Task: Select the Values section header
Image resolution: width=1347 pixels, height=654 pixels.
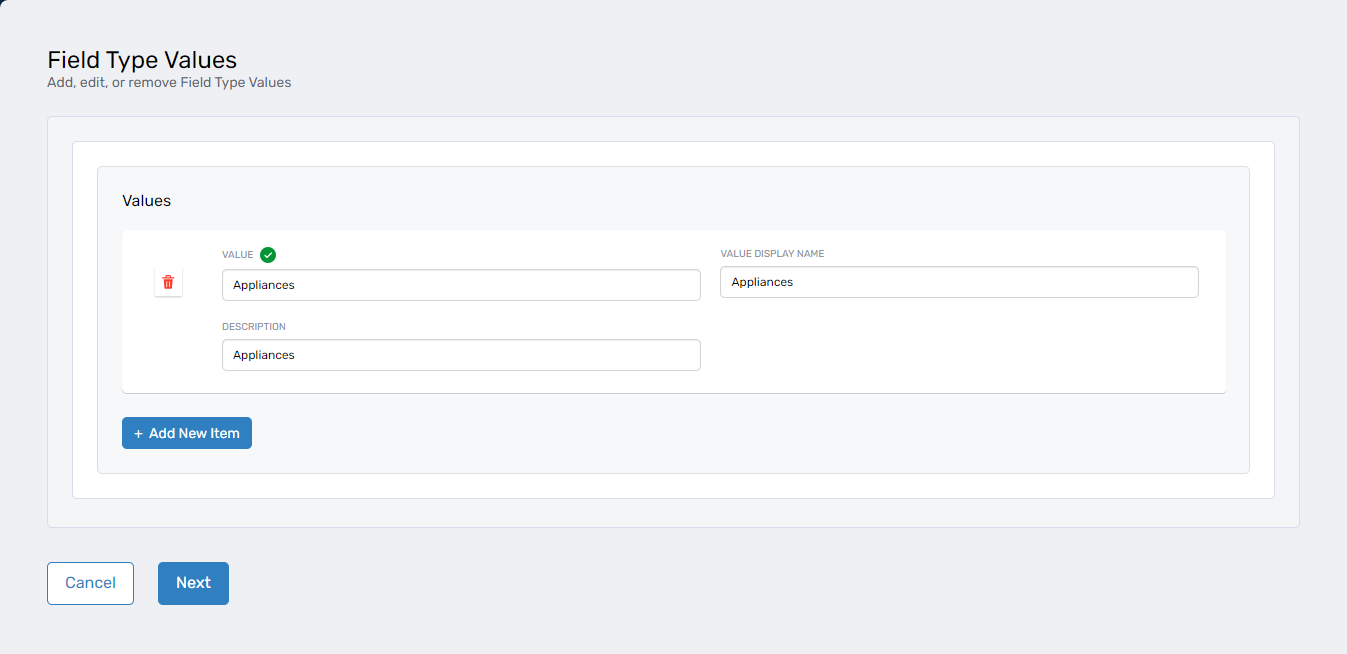Action: (146, 200)
